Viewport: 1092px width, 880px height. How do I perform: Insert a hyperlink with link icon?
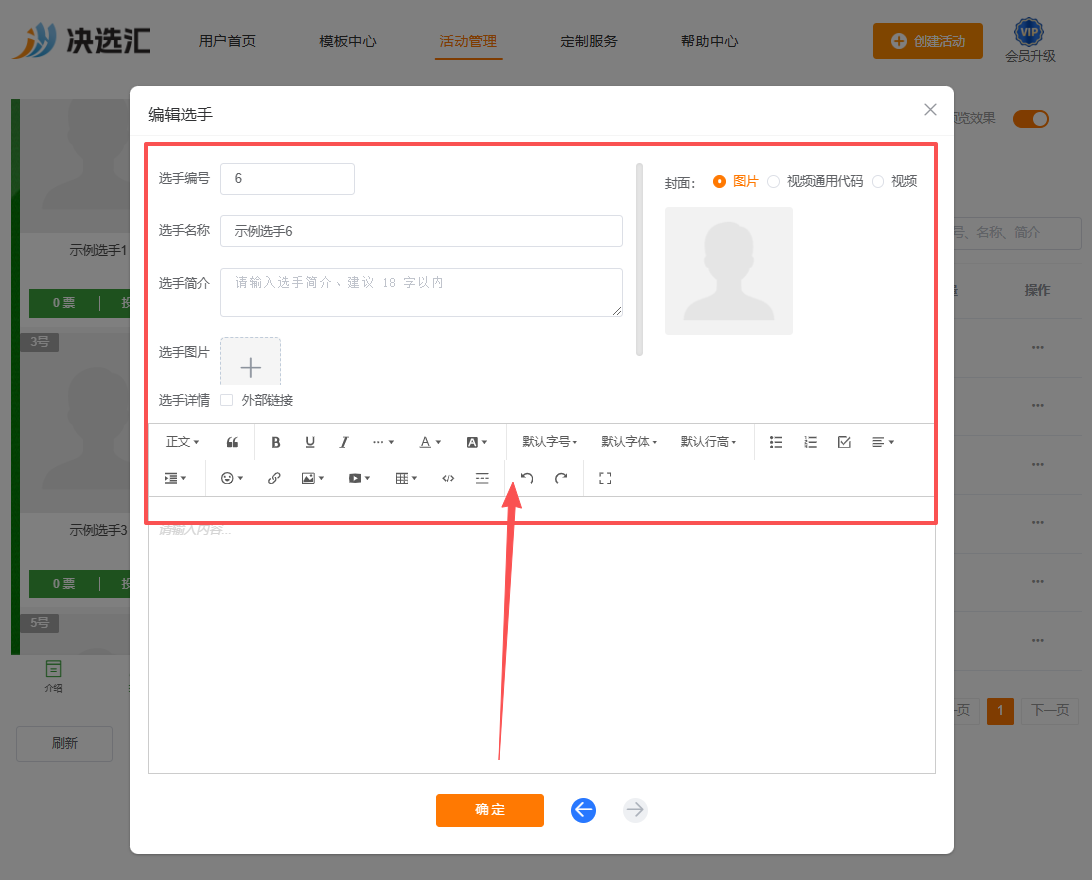coord(274,478)
